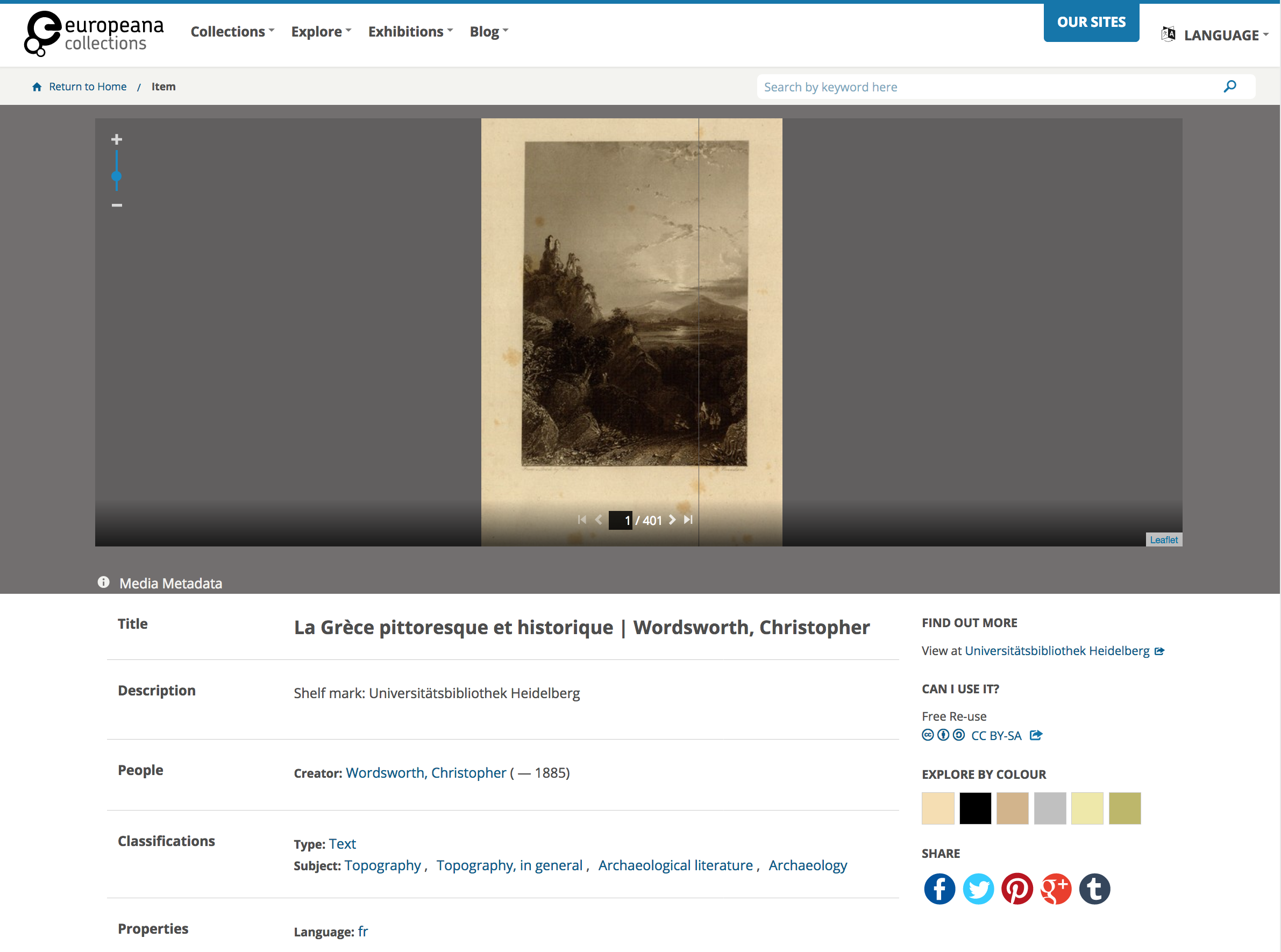Open creator Wordsworth, Christopher link
This screenshot has width=1281, height=952.
tap(426, 773)
